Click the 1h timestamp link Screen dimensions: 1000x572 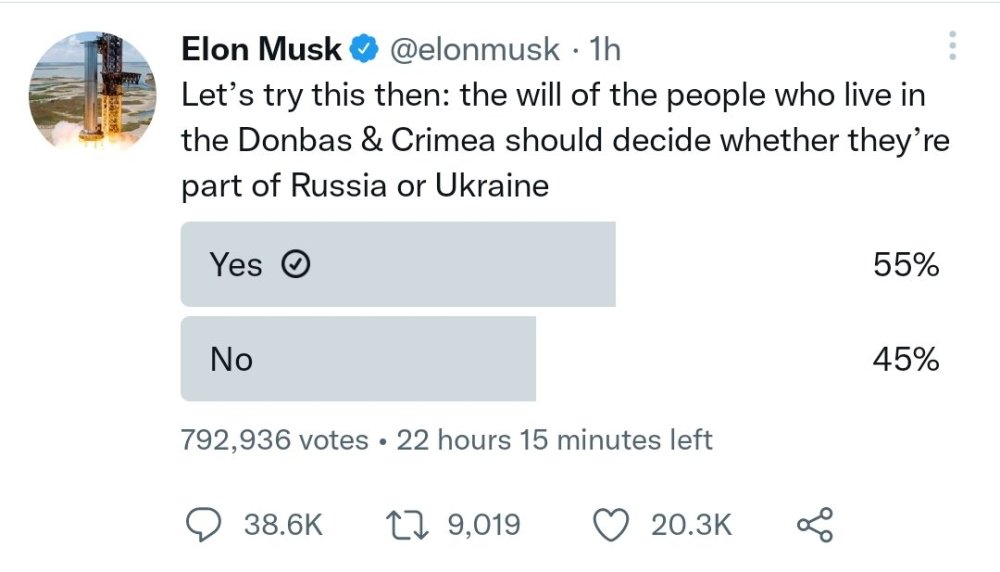pyautogui.click(x=606, y=47)
